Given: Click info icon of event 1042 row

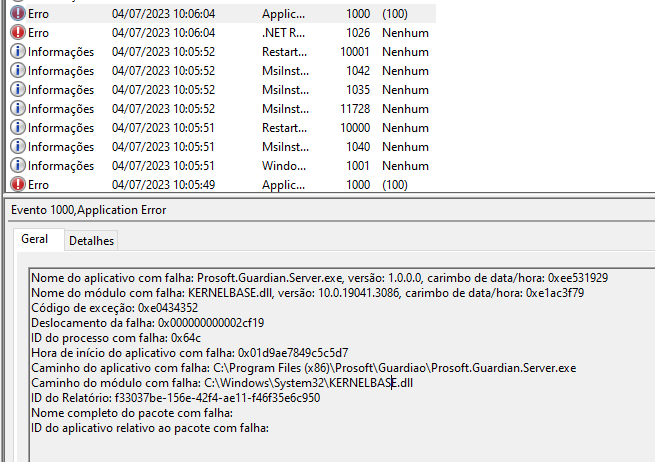Looking at the screenshot, I should (18, 71).
